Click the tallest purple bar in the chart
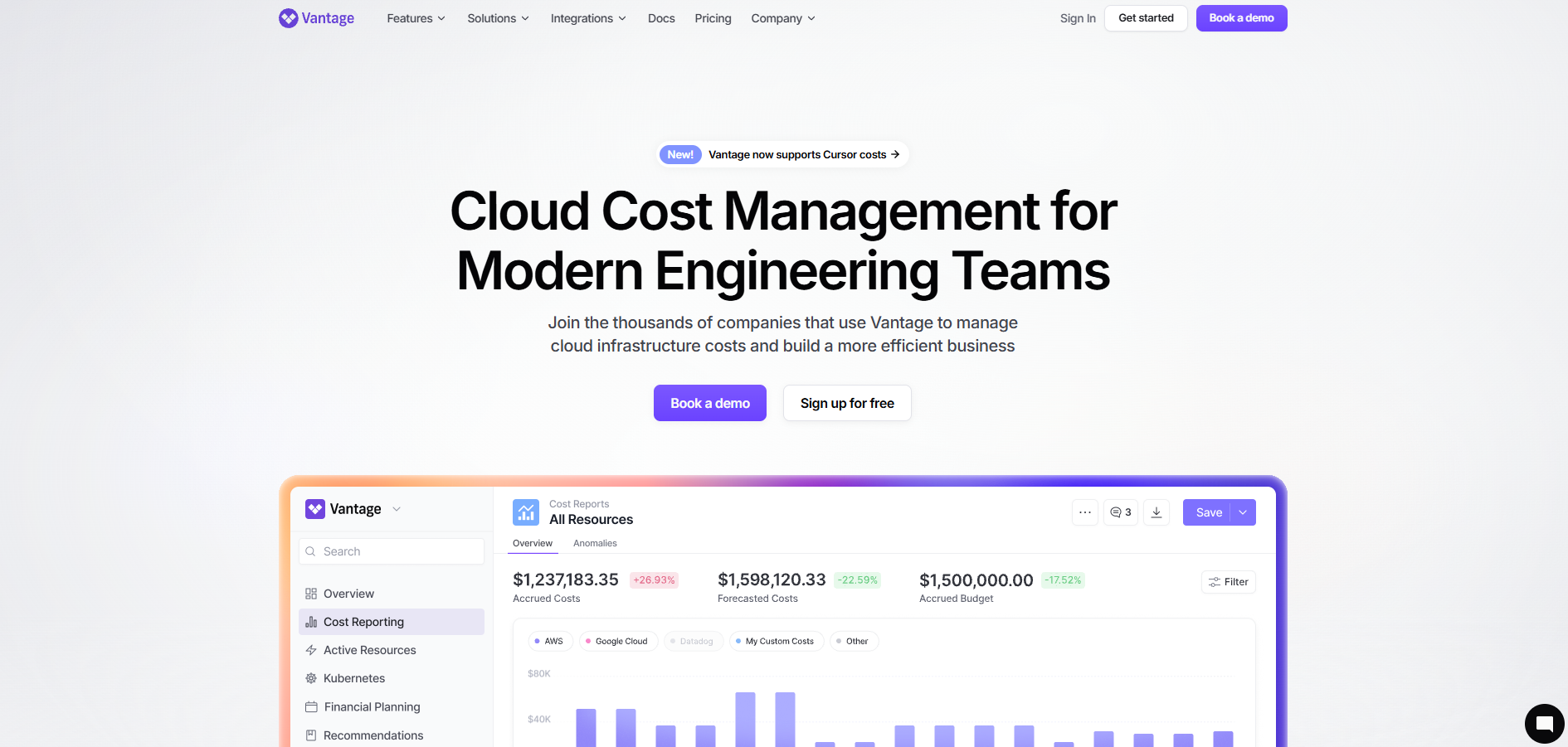Screen dimensions: 1568x747 (745, 719)
